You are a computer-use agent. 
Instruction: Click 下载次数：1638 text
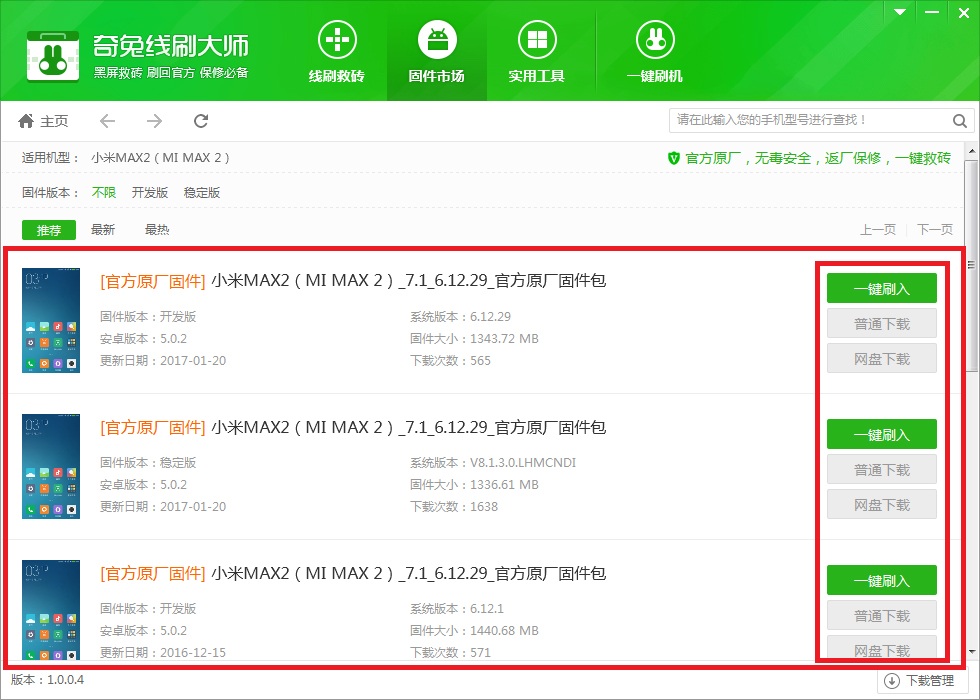[x=454, y=506]
